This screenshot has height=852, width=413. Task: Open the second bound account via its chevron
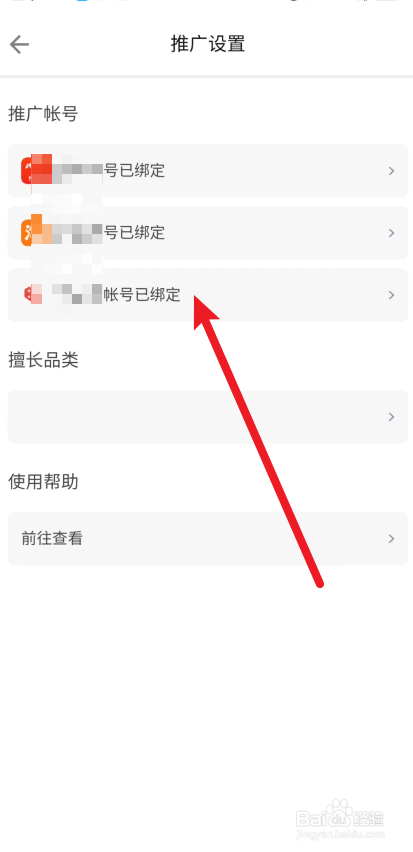pos(391,233)
